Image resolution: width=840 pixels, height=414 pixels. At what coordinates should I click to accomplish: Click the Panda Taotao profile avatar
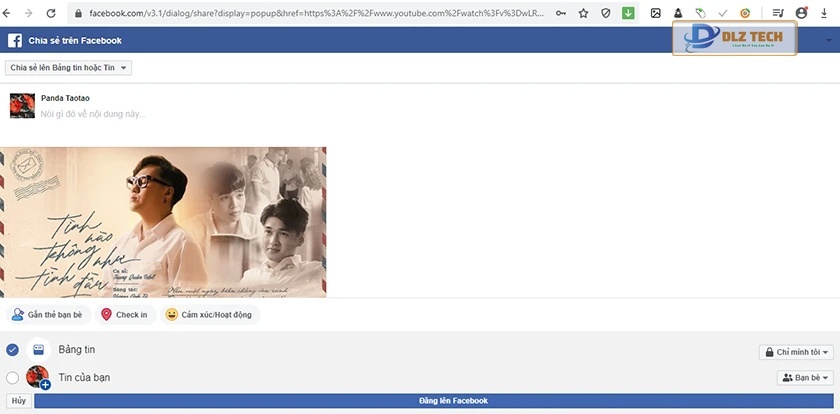point(22,105)
